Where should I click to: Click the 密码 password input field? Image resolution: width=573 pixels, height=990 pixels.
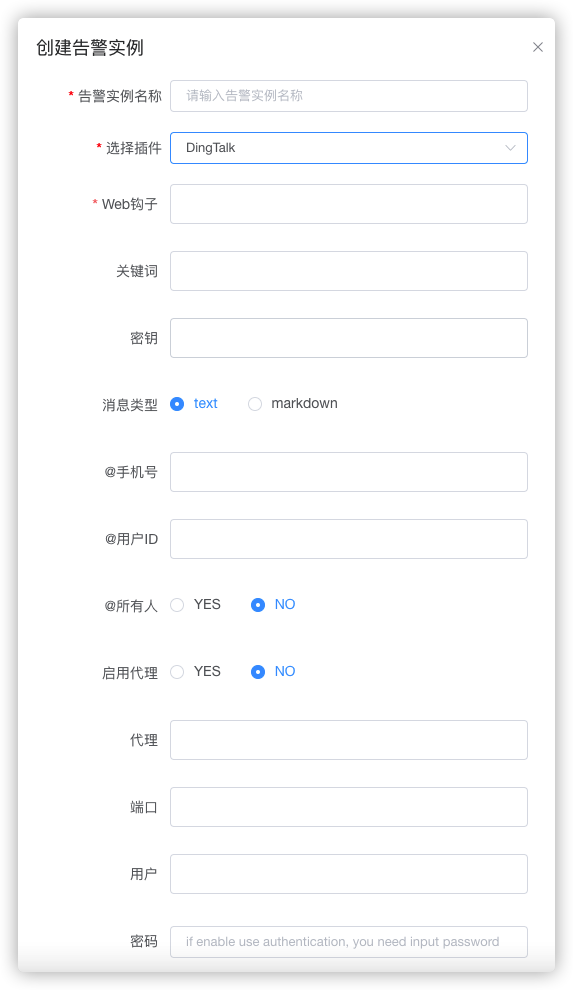(x=348, y=942)
